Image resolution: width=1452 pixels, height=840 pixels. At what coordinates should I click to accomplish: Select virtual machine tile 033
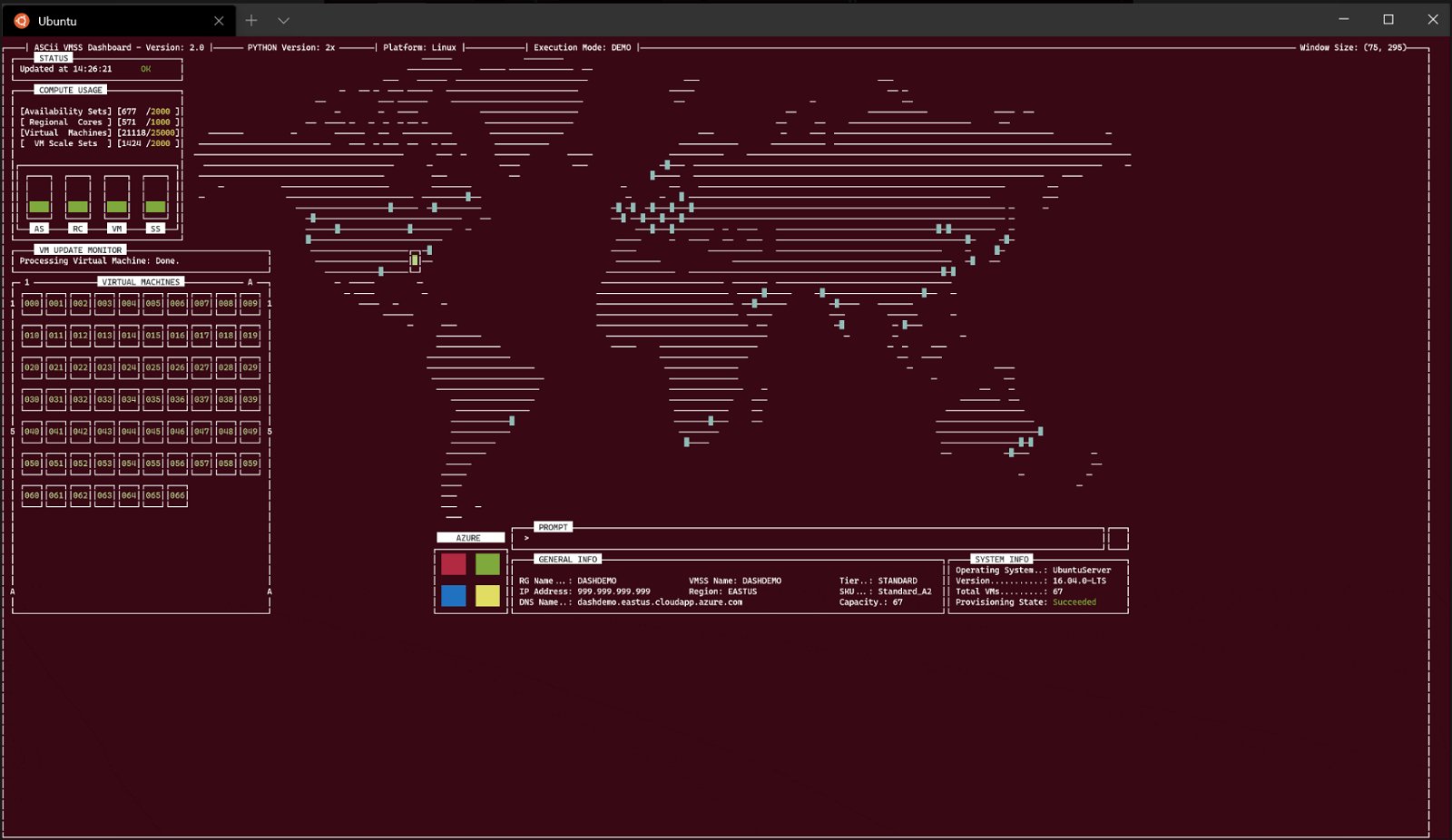pyautogui.click(x=104, y=399)
